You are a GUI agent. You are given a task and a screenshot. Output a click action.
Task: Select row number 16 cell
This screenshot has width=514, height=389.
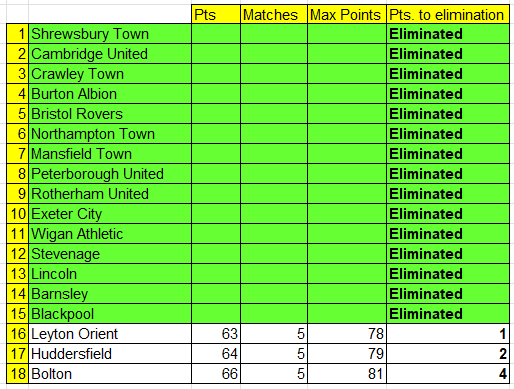pyautogui.click(x=18, y=334)
